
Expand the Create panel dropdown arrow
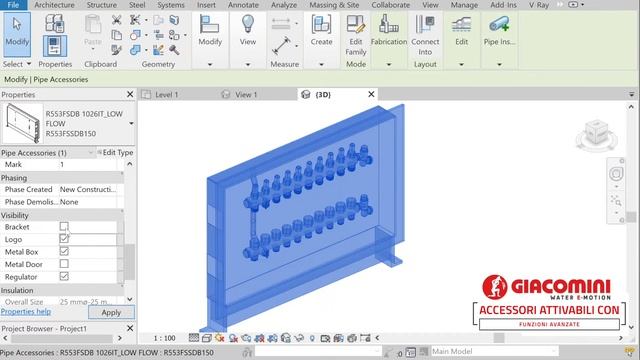[x=321, y=64]
